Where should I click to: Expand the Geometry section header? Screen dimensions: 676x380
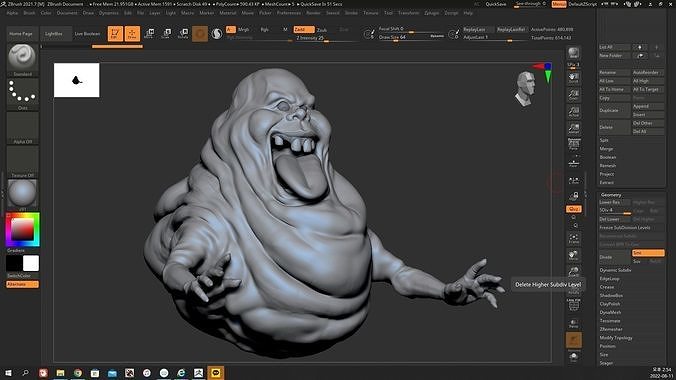tap(611, 195)
